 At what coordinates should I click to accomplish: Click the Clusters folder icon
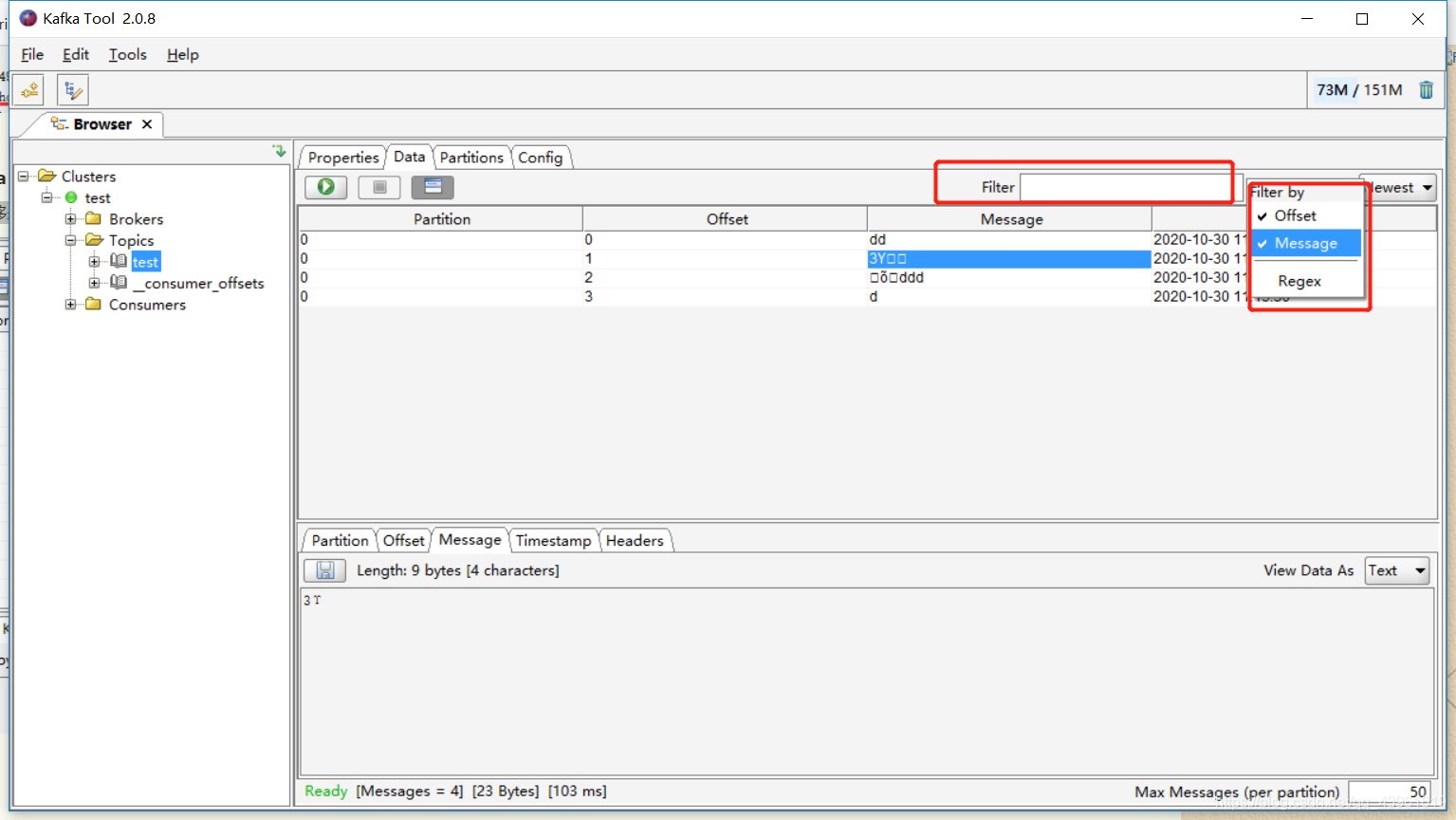(x=46, y=176)
